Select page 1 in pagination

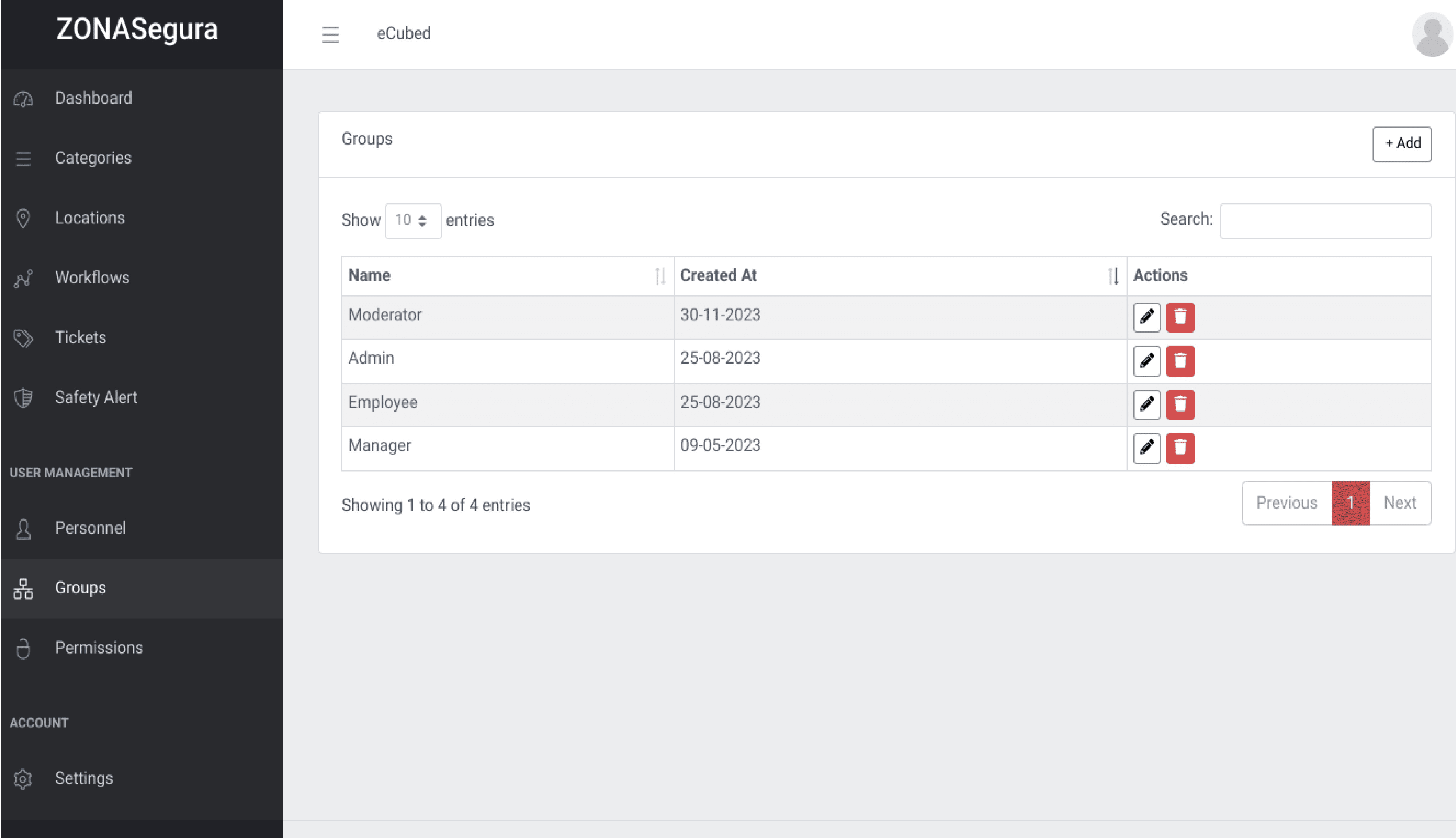pos(1350,503)
